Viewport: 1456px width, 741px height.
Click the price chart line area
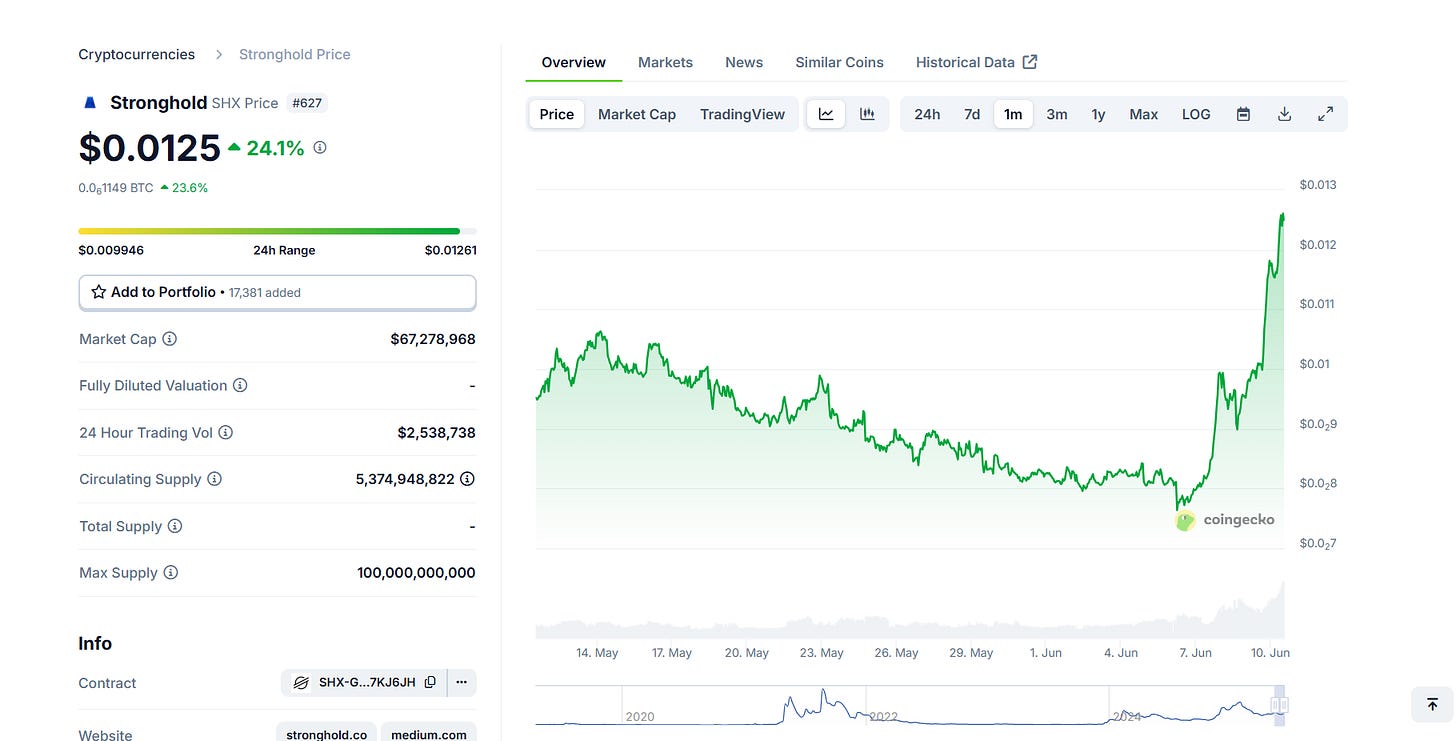point(910,380)
